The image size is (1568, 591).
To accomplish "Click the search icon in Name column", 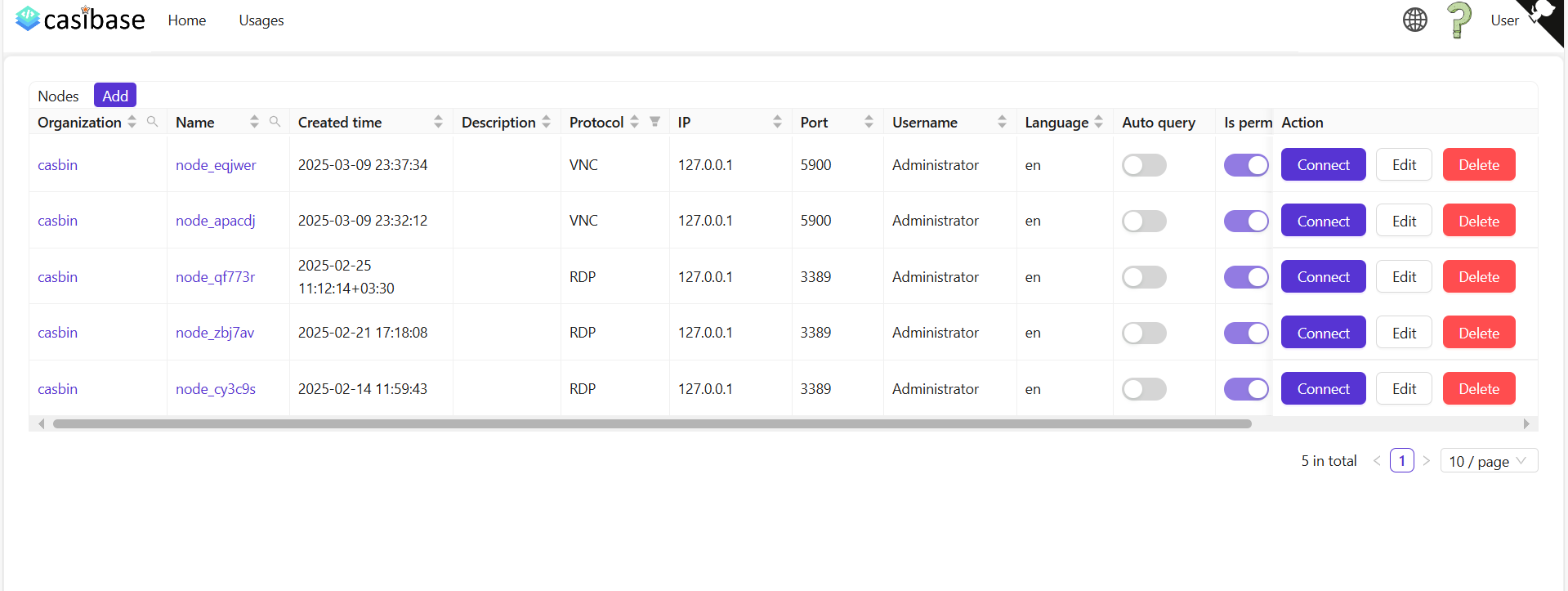I will 275,122.
